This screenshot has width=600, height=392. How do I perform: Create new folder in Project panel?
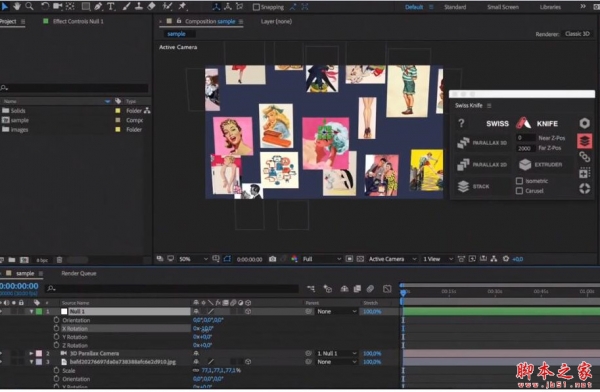pyautogui.click(x=12, y=260)
